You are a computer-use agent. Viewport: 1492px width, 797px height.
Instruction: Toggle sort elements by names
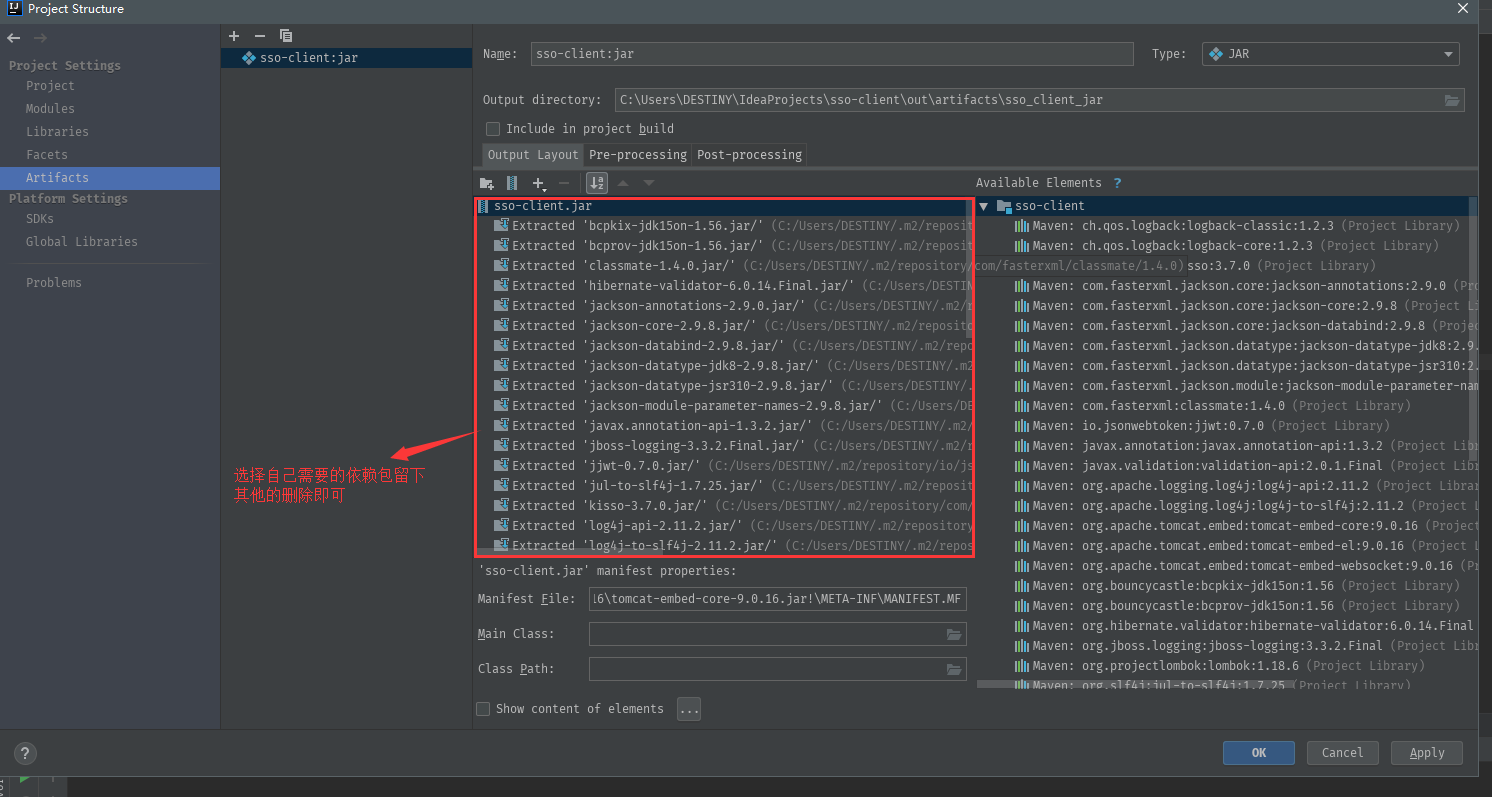point(597,183)
